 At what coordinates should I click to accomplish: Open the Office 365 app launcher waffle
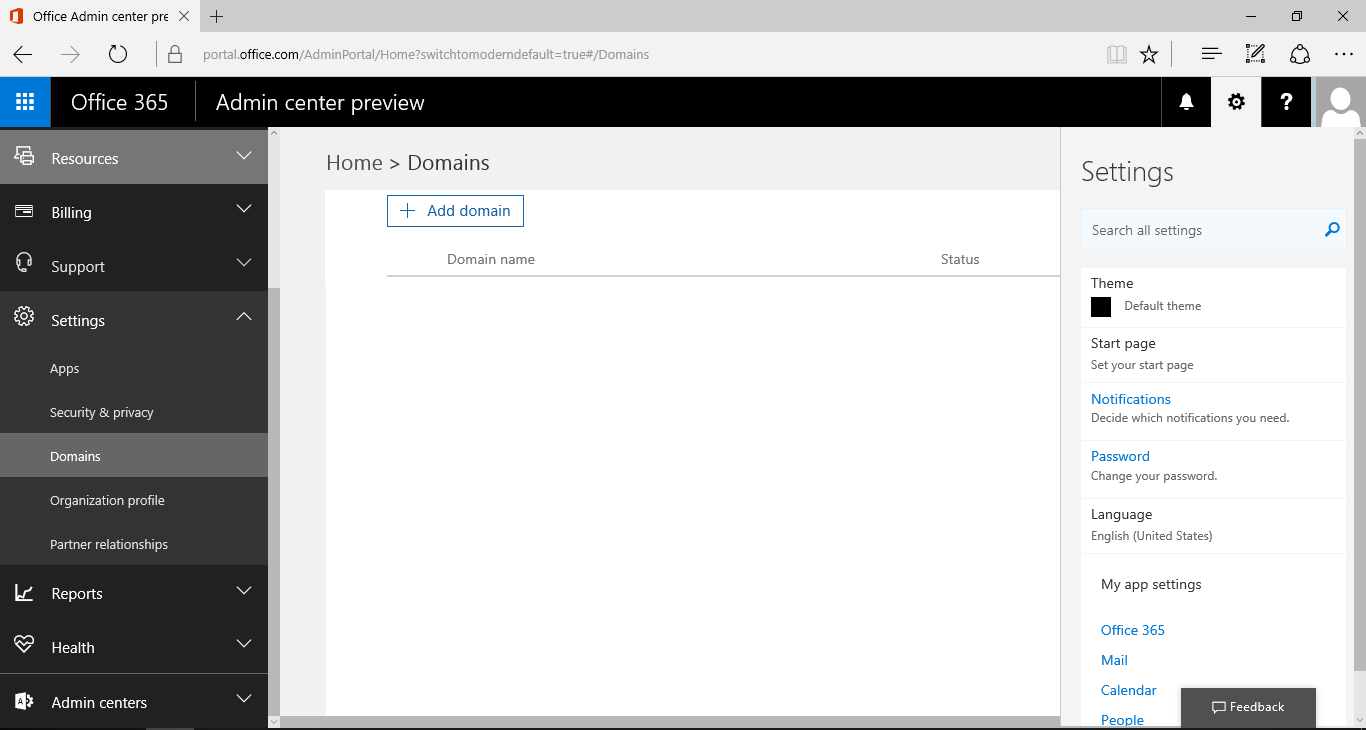pyautogui.click(x=25, y=102)
